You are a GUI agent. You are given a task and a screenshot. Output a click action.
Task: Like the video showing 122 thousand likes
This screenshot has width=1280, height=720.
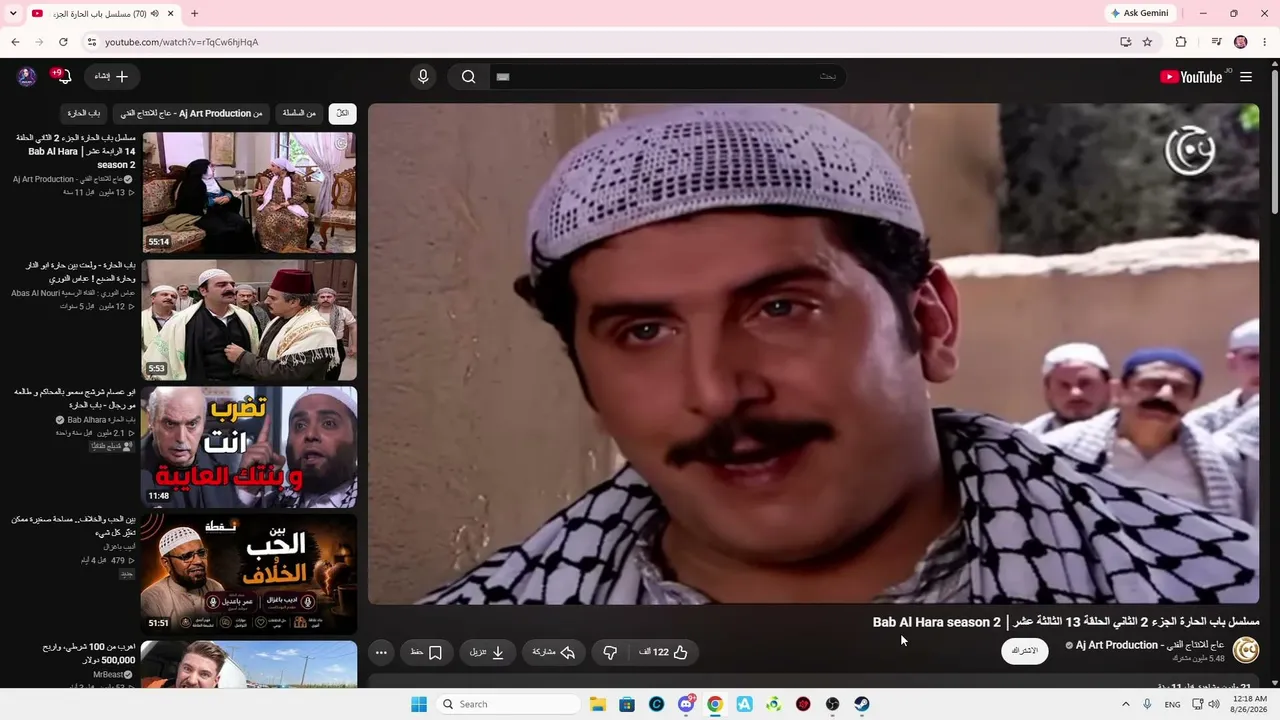click(664, 652)
